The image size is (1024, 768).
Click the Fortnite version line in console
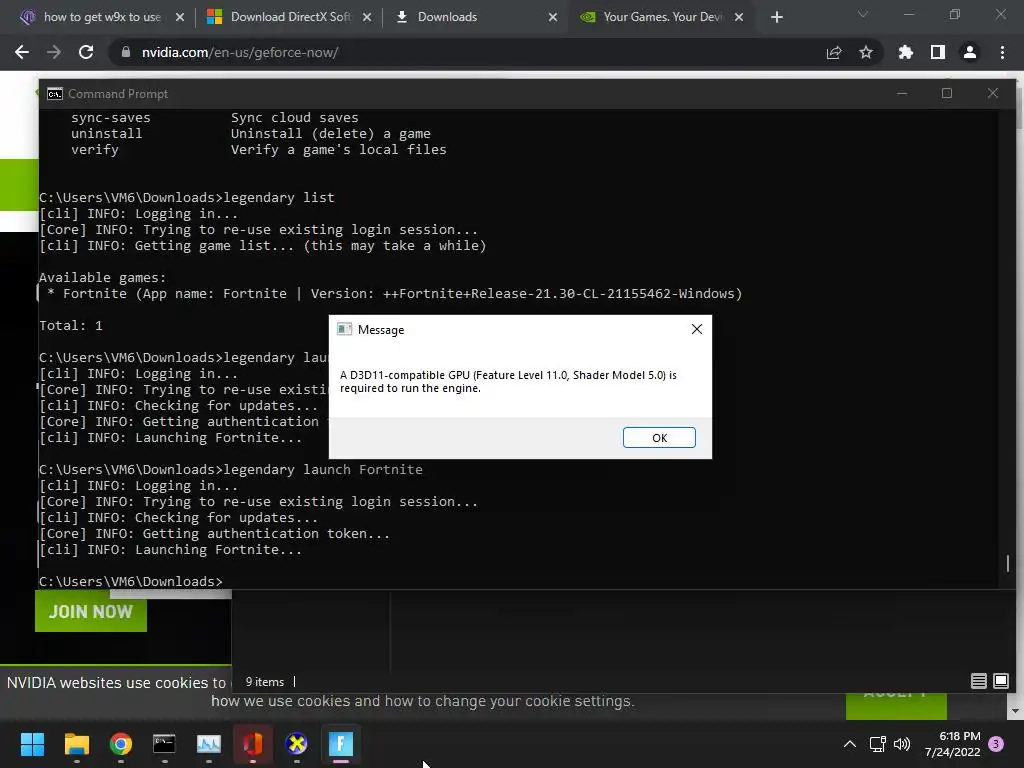tap(394, 293)
